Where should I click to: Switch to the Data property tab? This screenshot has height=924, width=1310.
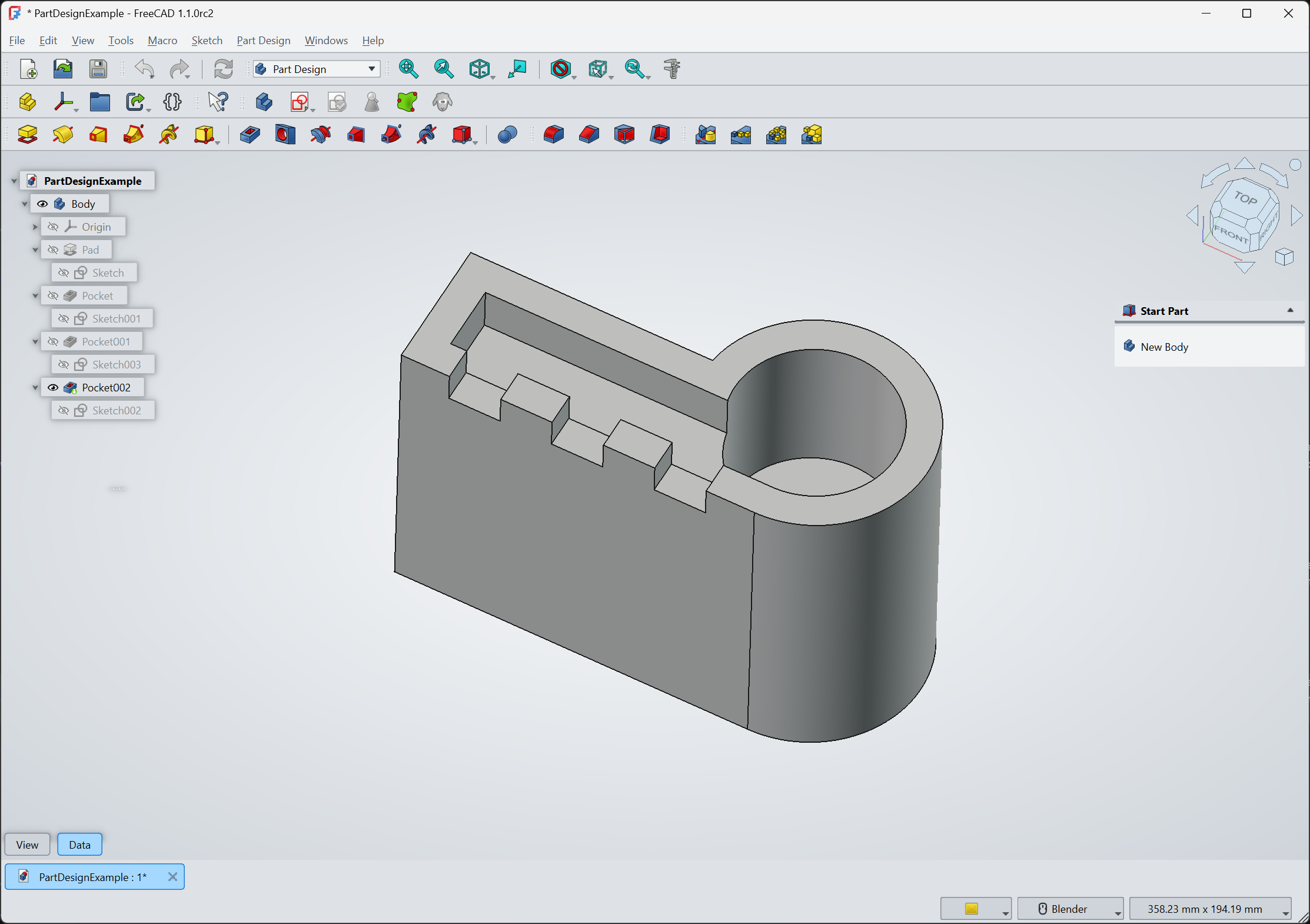pos(79,845)
